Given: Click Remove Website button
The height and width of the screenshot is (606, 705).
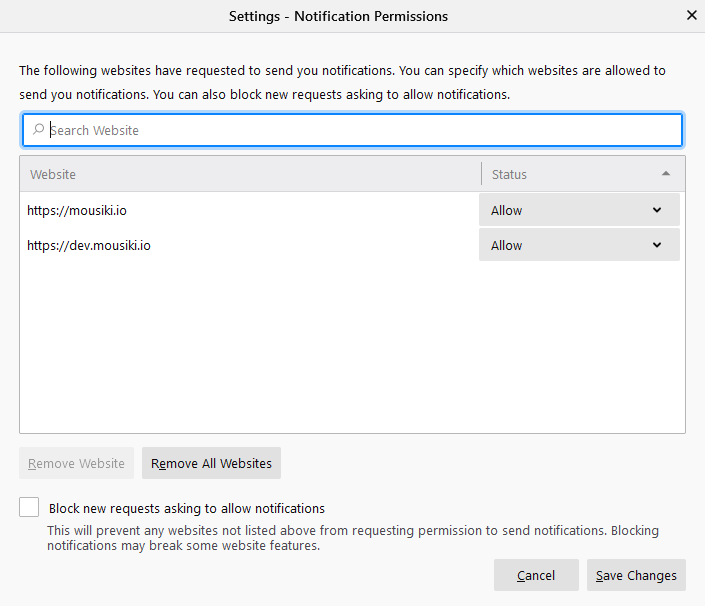Looking at the screenshot, I should pos(76,463).
